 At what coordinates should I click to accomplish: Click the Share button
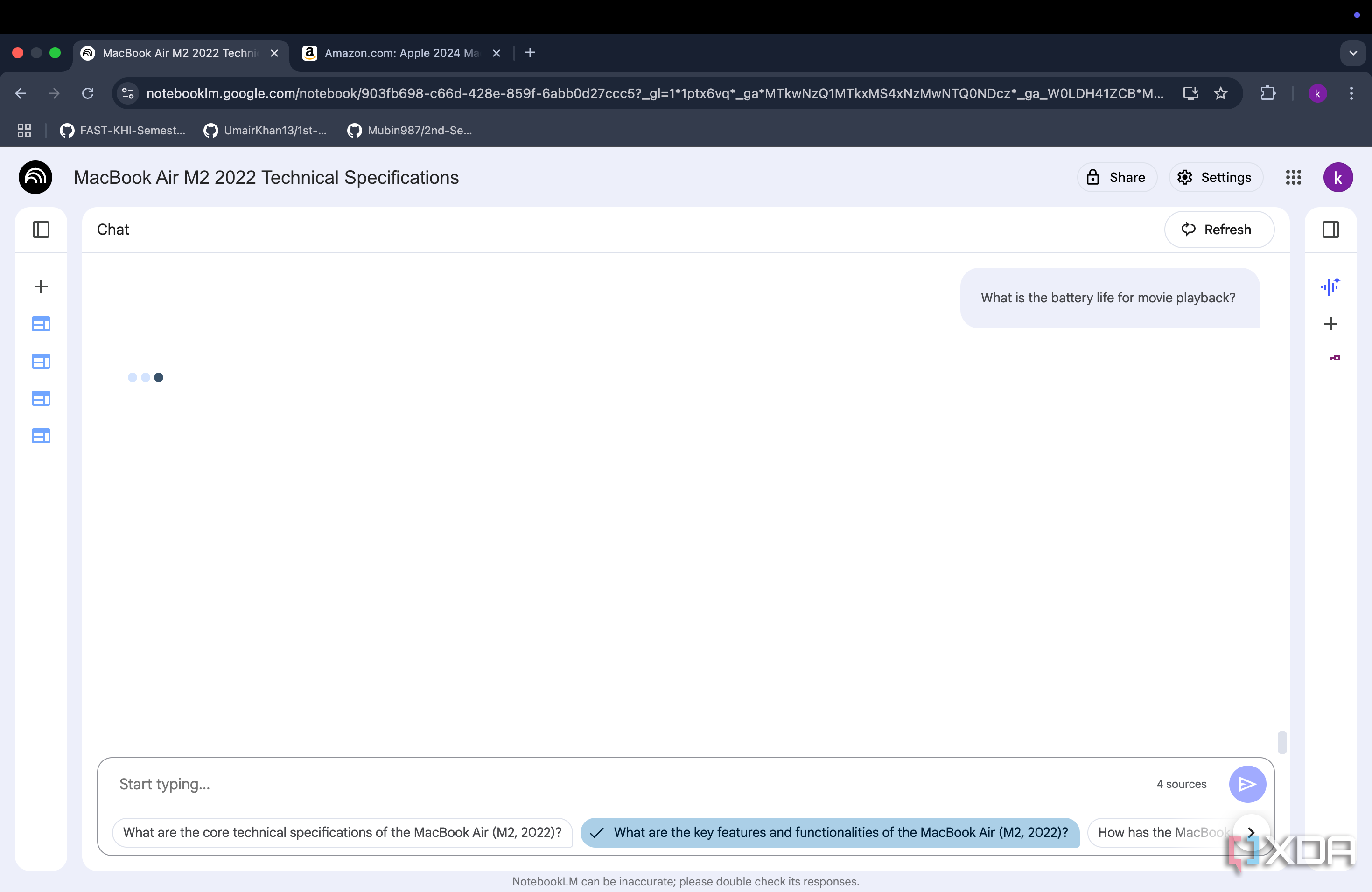1117,177
